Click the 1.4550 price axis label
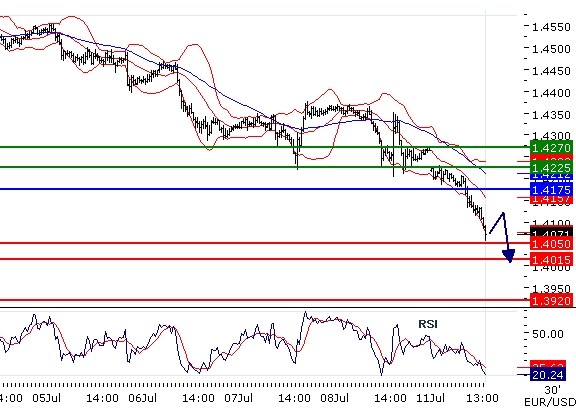This screenshot has width=576, height=415. pyautogui.click(x=551, y=27)
